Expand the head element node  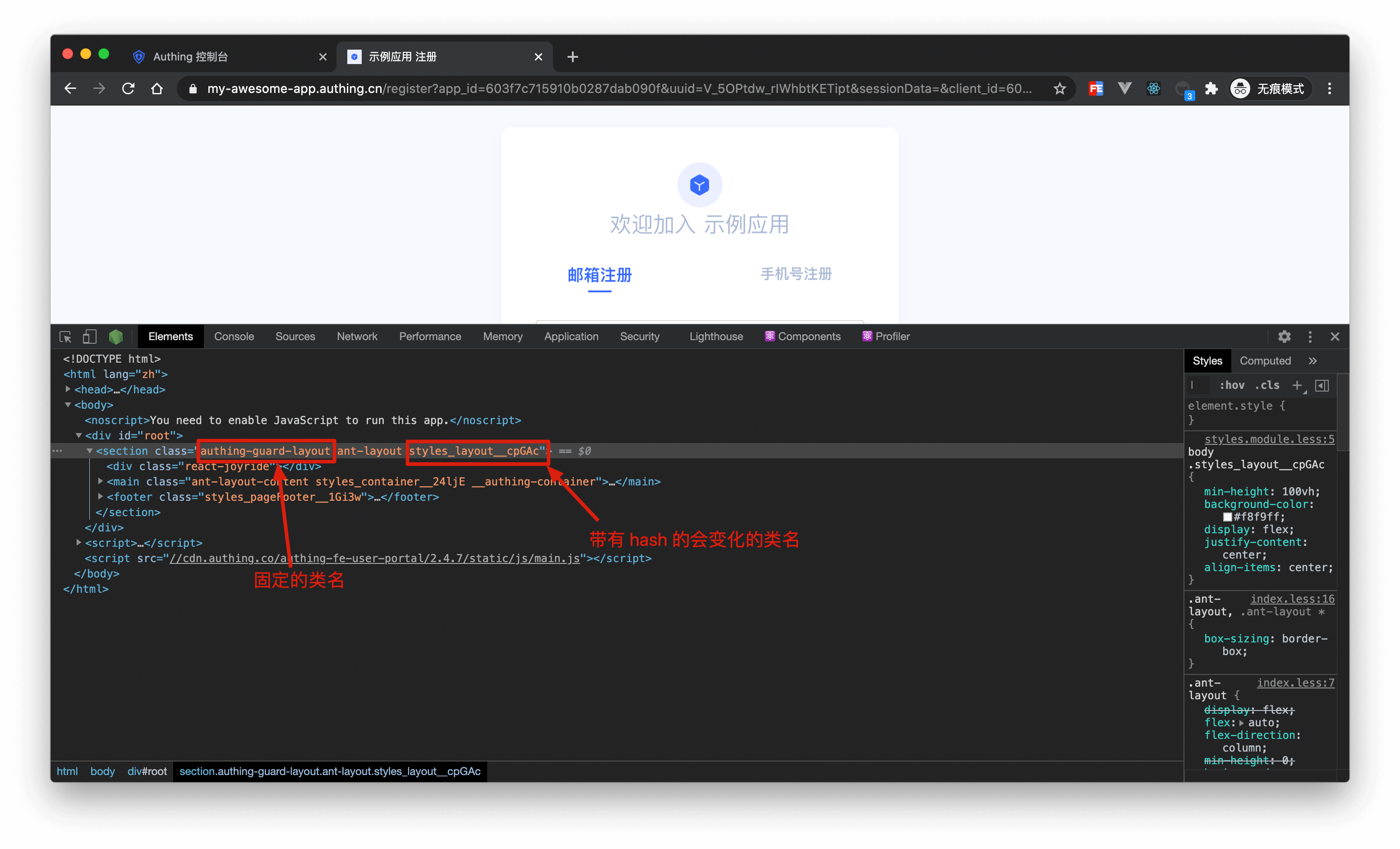(68, 389)
